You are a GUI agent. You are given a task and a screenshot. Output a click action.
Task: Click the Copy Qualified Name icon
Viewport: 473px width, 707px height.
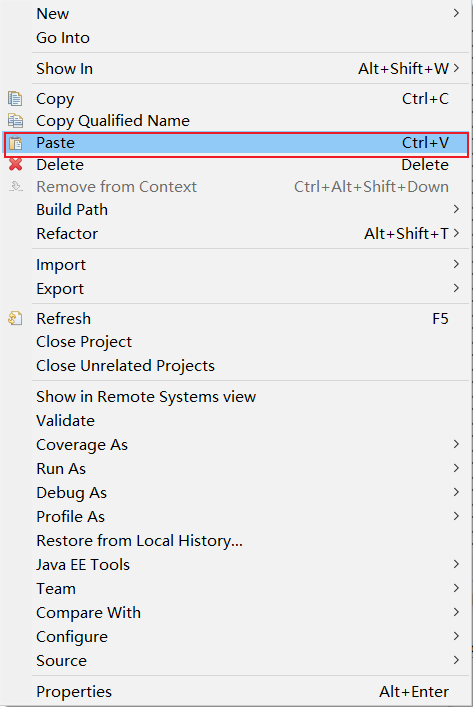pyautogui.click(x=15, y=120)
